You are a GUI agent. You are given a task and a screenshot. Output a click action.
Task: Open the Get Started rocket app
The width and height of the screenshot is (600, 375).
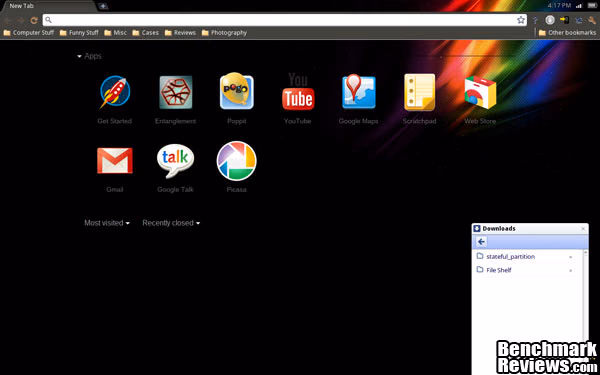[115, 92]
